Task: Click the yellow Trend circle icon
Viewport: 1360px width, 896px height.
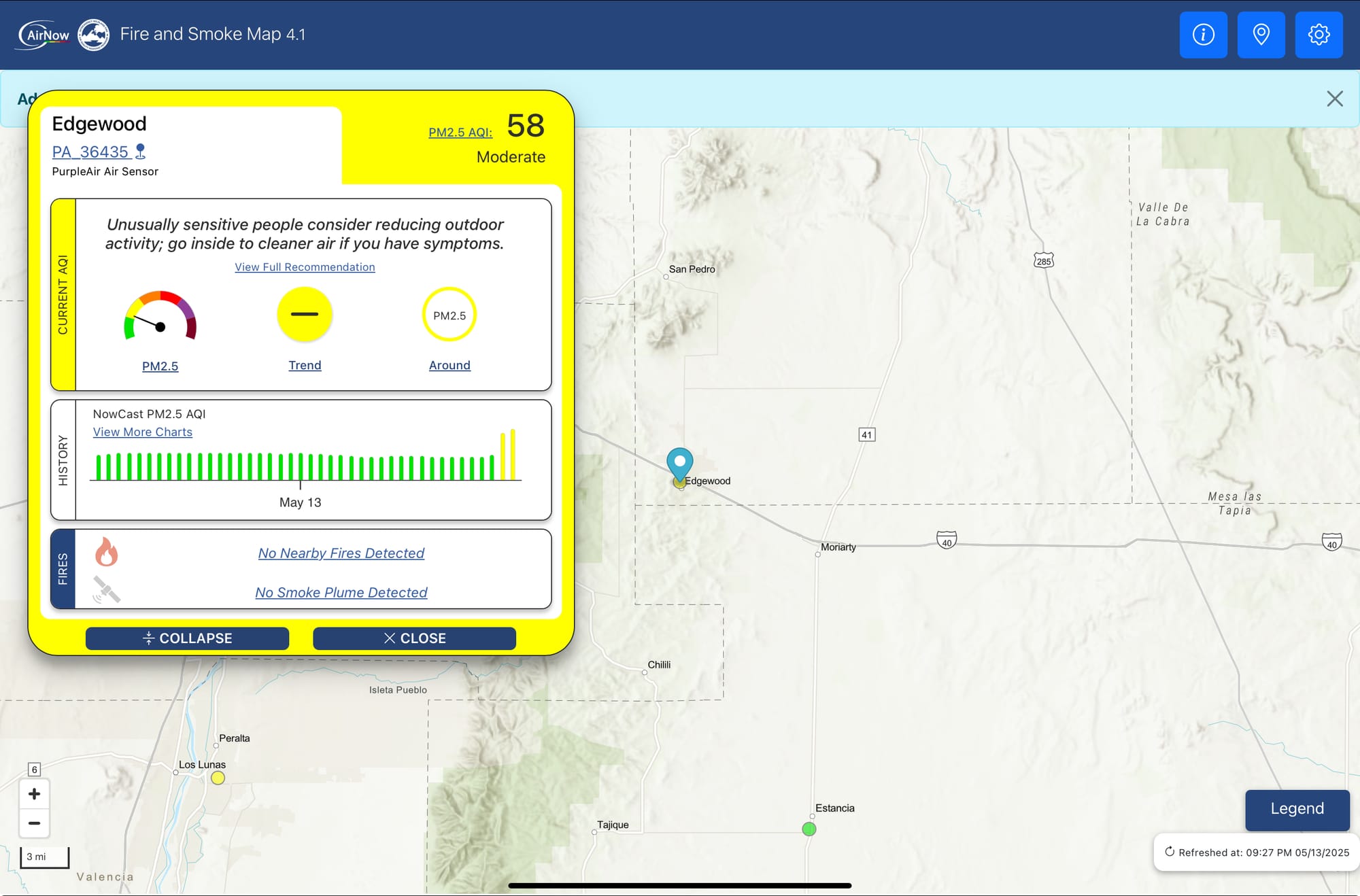Action: coord(305,314)
